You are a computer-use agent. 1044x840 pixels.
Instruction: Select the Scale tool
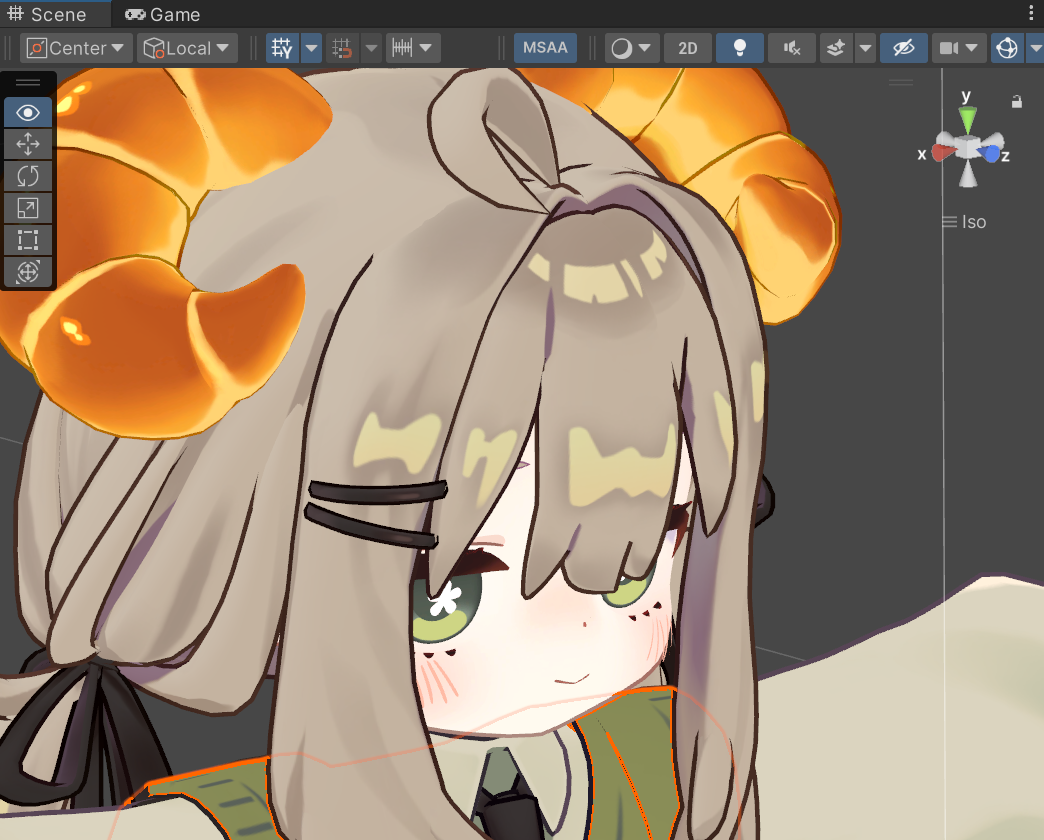point(28,208)
